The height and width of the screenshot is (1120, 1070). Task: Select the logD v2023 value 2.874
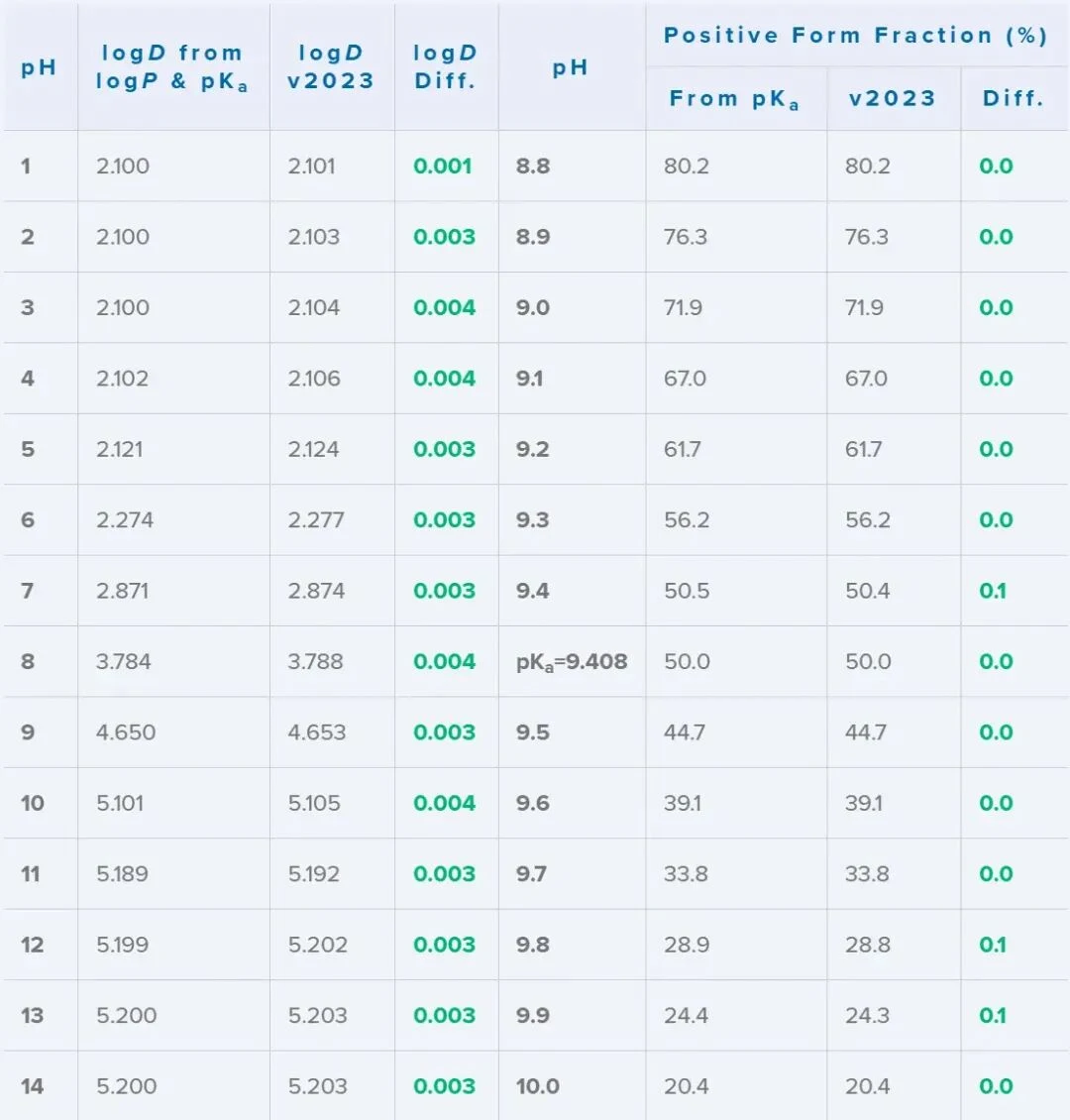[x=316, y=591]
